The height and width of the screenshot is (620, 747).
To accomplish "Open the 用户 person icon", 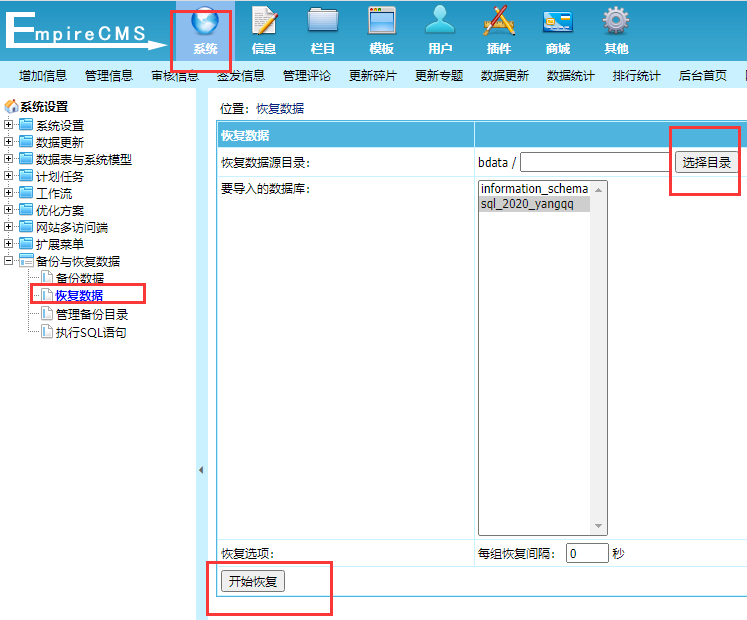I will tap(440, 21).
